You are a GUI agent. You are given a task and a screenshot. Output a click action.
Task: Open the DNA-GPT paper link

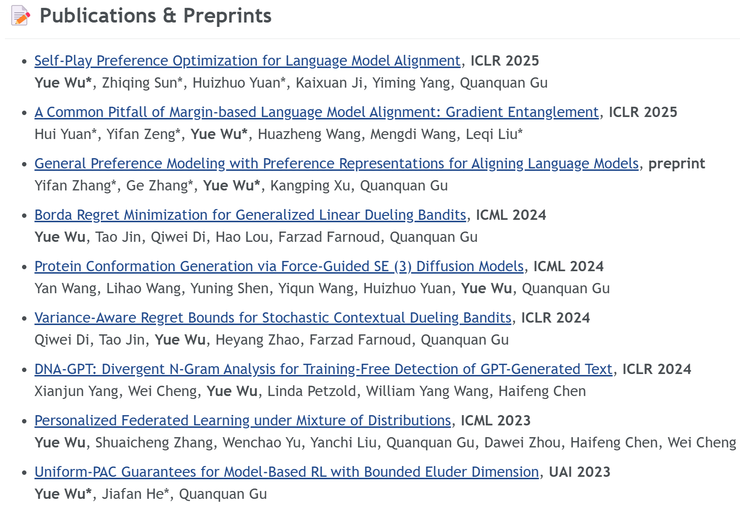click(323, 370)
